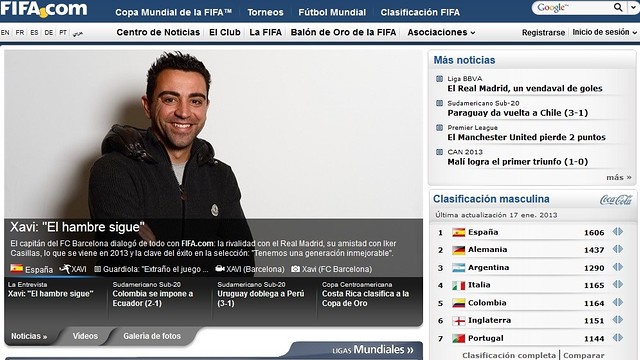Switch language to FR
Screen dimensions: 640x360
[x=20, y=32]
